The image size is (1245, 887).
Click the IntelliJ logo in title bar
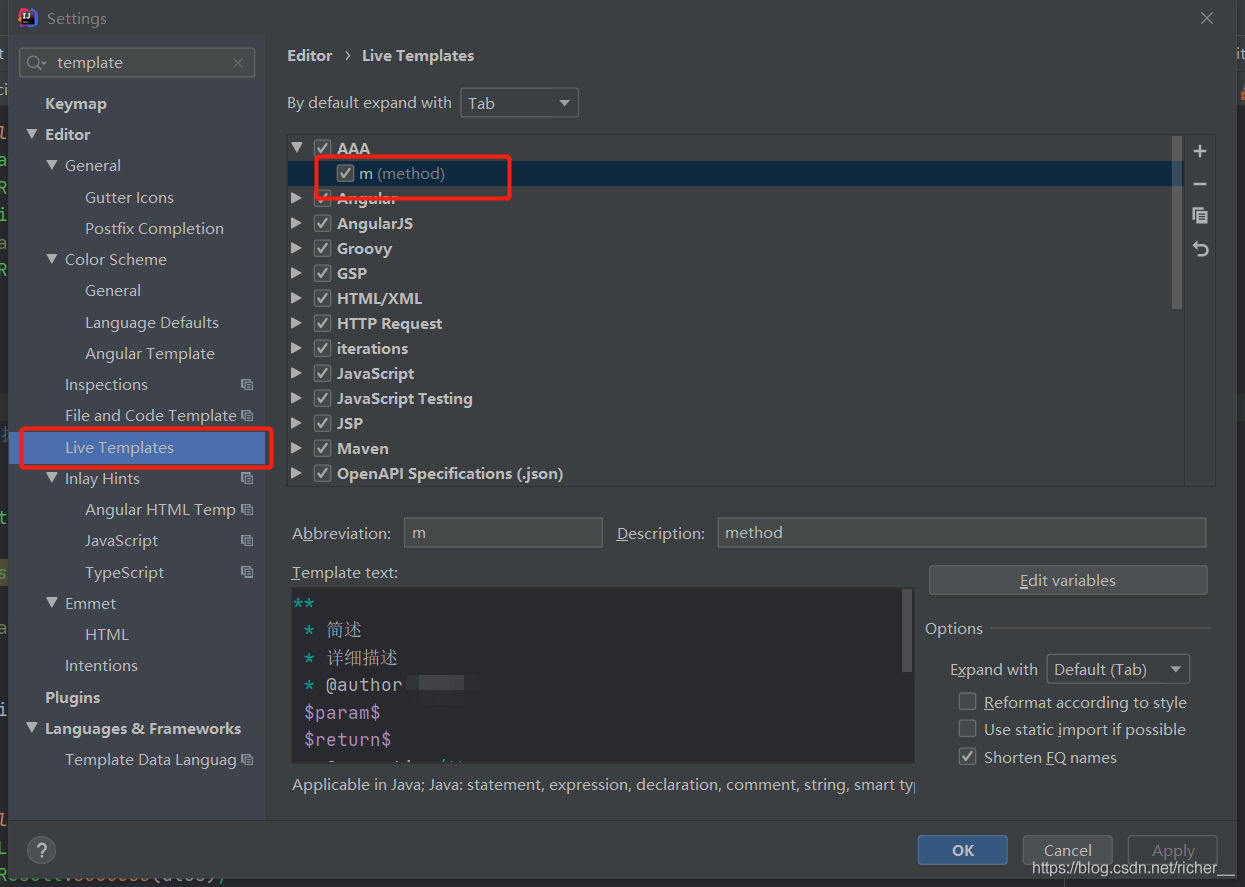(x=28, y=18)
